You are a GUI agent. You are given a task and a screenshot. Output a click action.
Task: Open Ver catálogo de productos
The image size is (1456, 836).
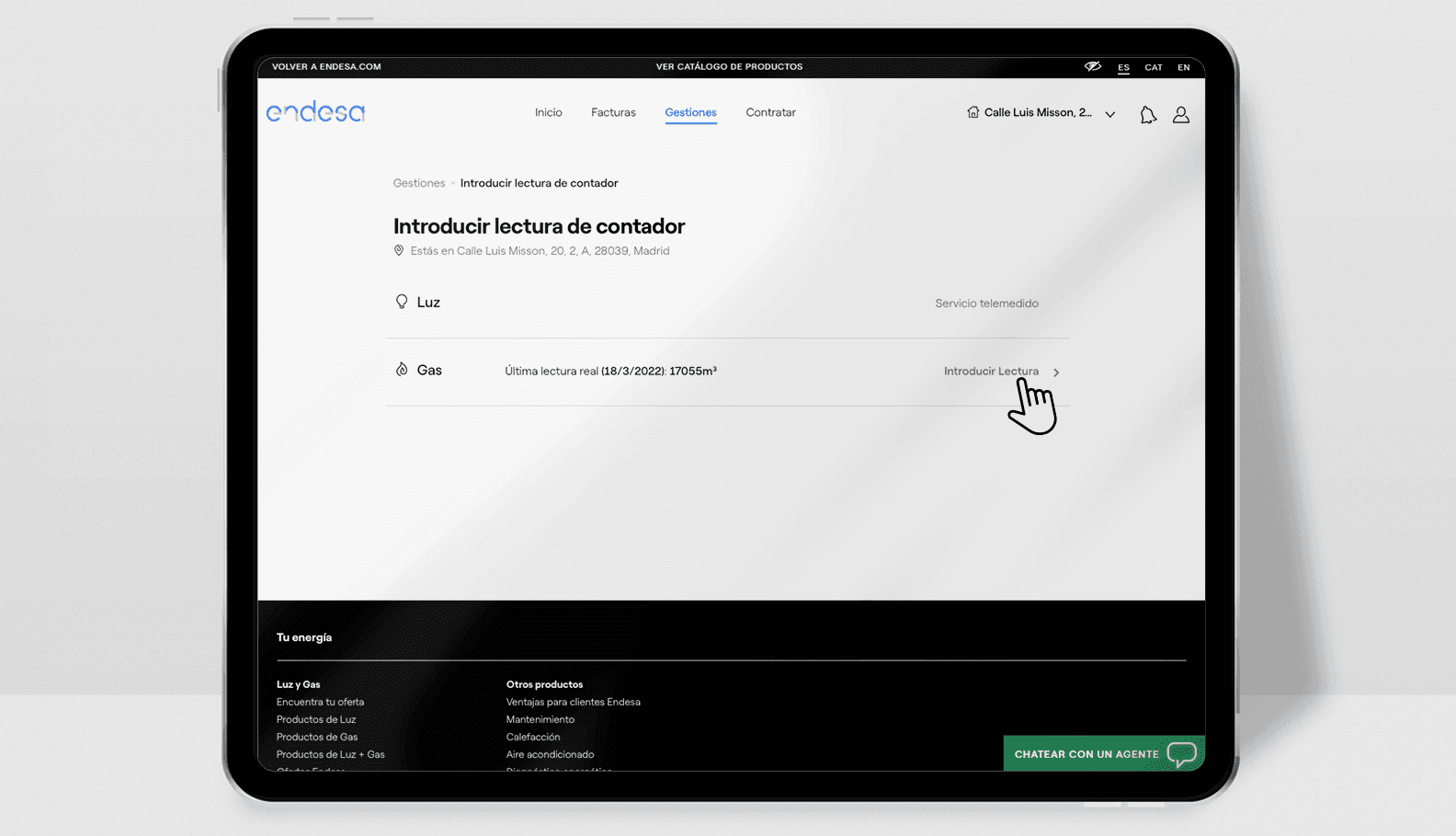pyautogui.click(x=729, y=66)
